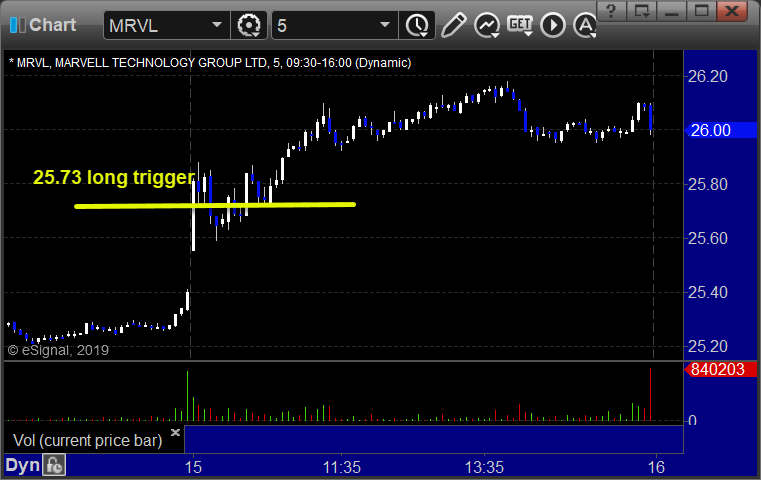This screenshot has width=761, height=480.
Task: Open the symbol settings gear icon
Action: (248, 25)
